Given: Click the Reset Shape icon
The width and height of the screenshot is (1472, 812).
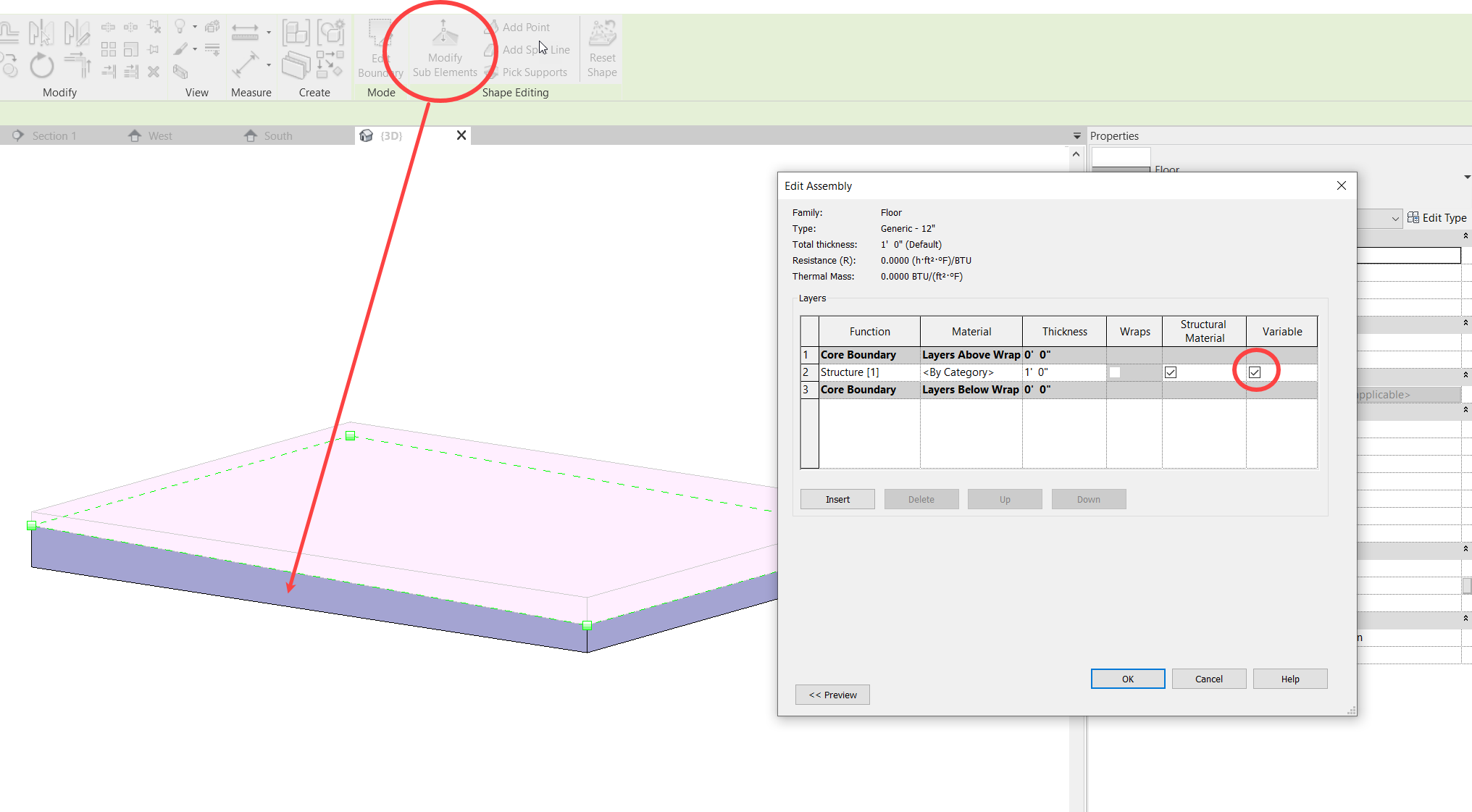Looking at the screenshot, I should 602,34.
